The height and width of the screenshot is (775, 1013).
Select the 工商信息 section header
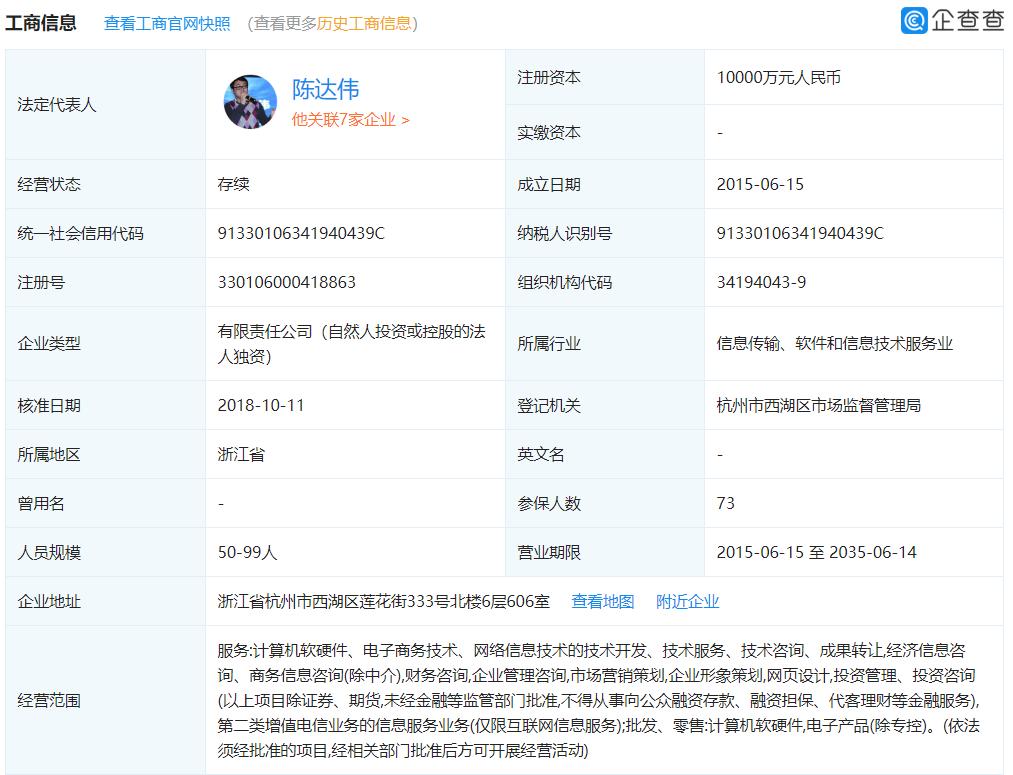coord(42,23)
